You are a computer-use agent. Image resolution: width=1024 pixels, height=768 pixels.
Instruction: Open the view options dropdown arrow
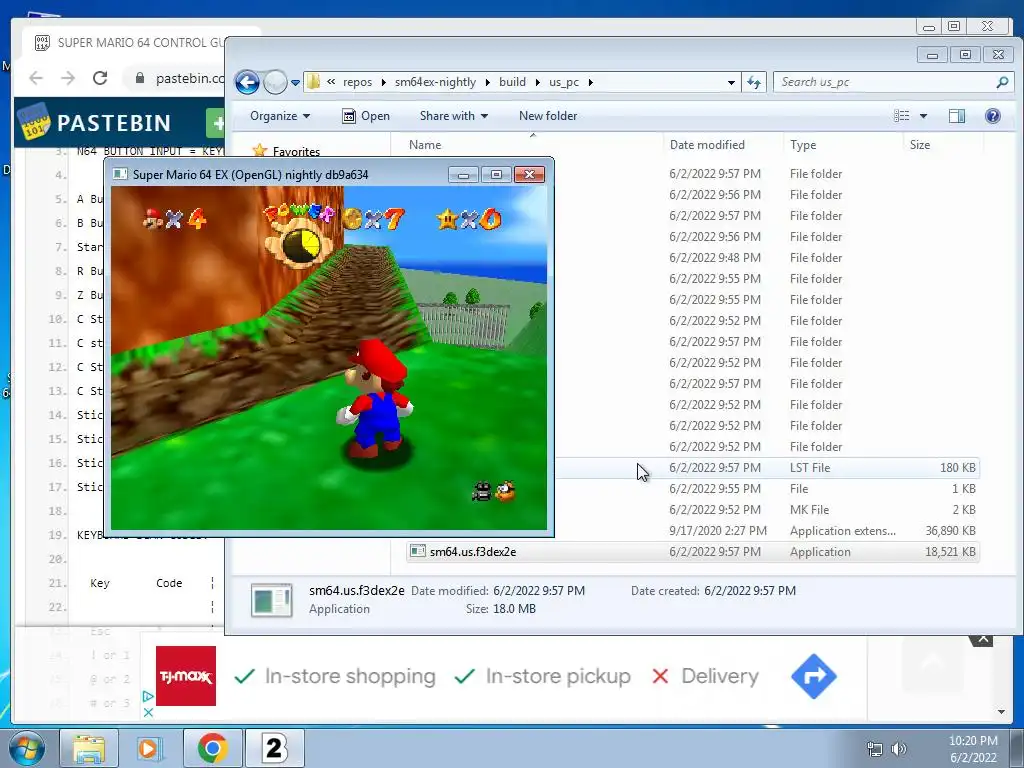point(923,116)
